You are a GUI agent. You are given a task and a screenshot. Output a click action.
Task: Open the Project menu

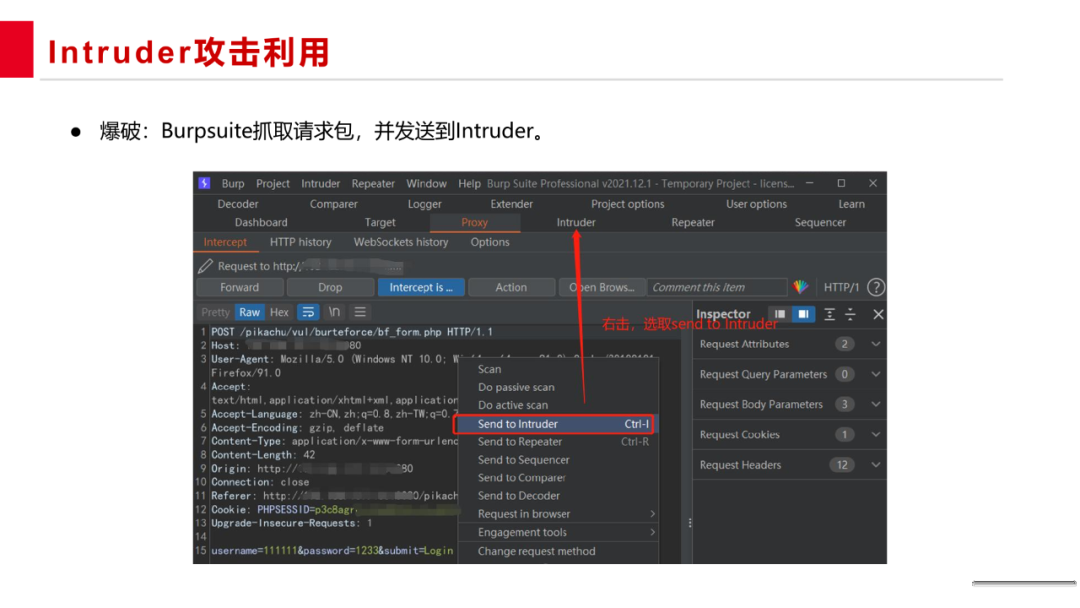click(x=273, y=184)
